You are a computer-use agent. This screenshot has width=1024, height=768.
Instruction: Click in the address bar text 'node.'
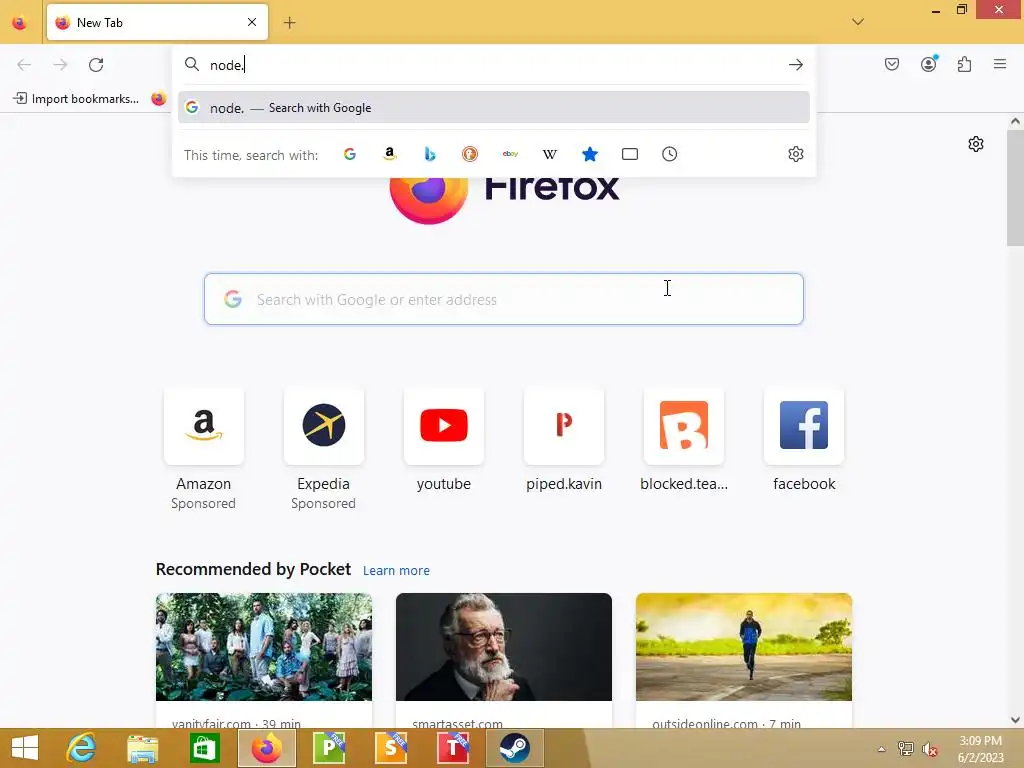coord(227,65)
